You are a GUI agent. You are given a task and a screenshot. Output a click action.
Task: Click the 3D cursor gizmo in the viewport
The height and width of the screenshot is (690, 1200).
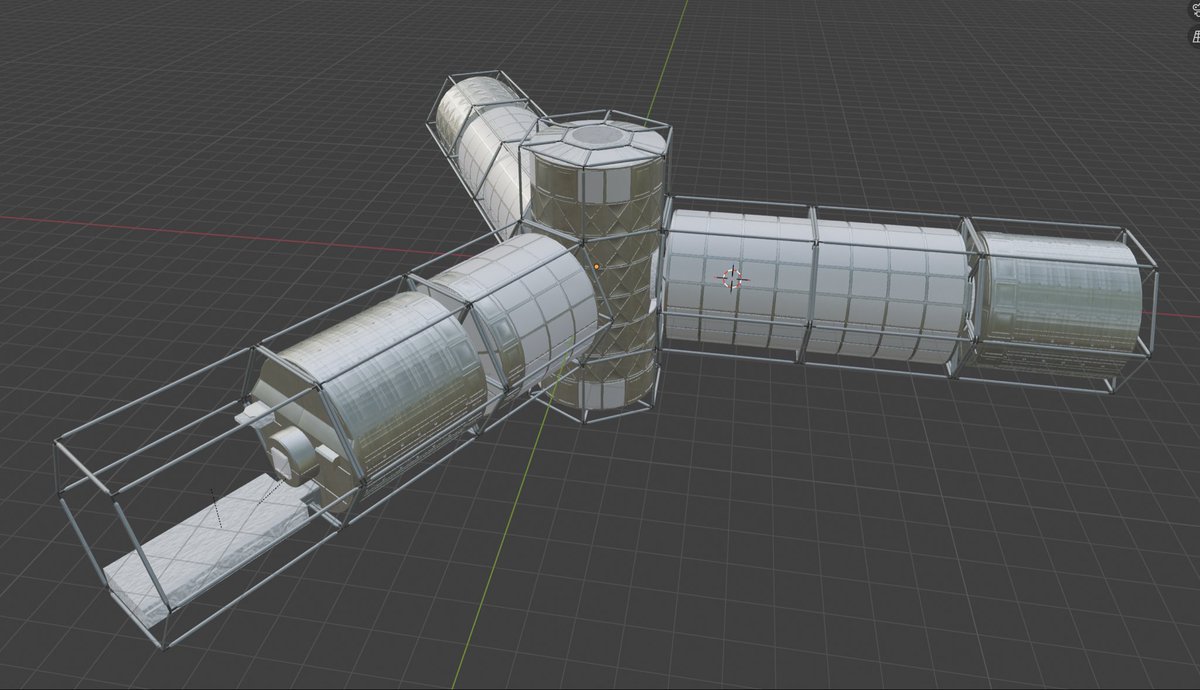click(731, 278)
